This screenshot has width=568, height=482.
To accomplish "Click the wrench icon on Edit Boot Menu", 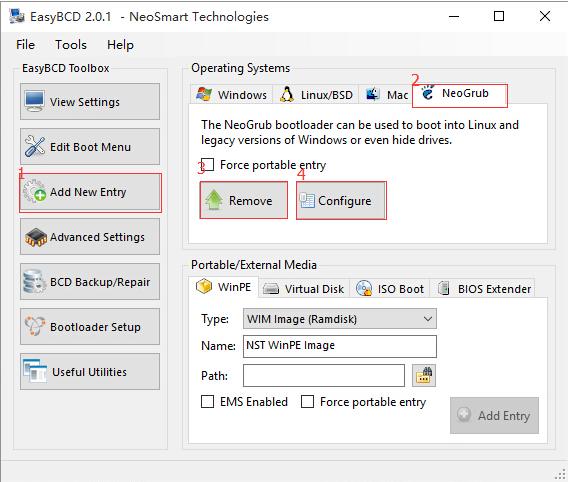I will [x=35, y=146].
